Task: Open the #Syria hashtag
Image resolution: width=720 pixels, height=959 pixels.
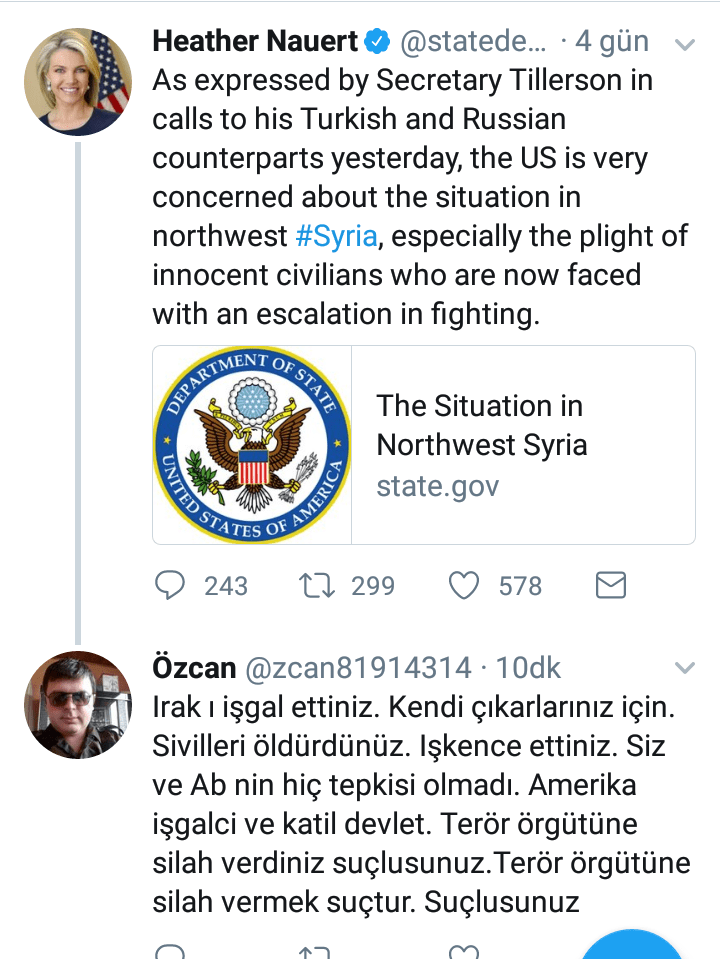Action: (x=337, y=236)
